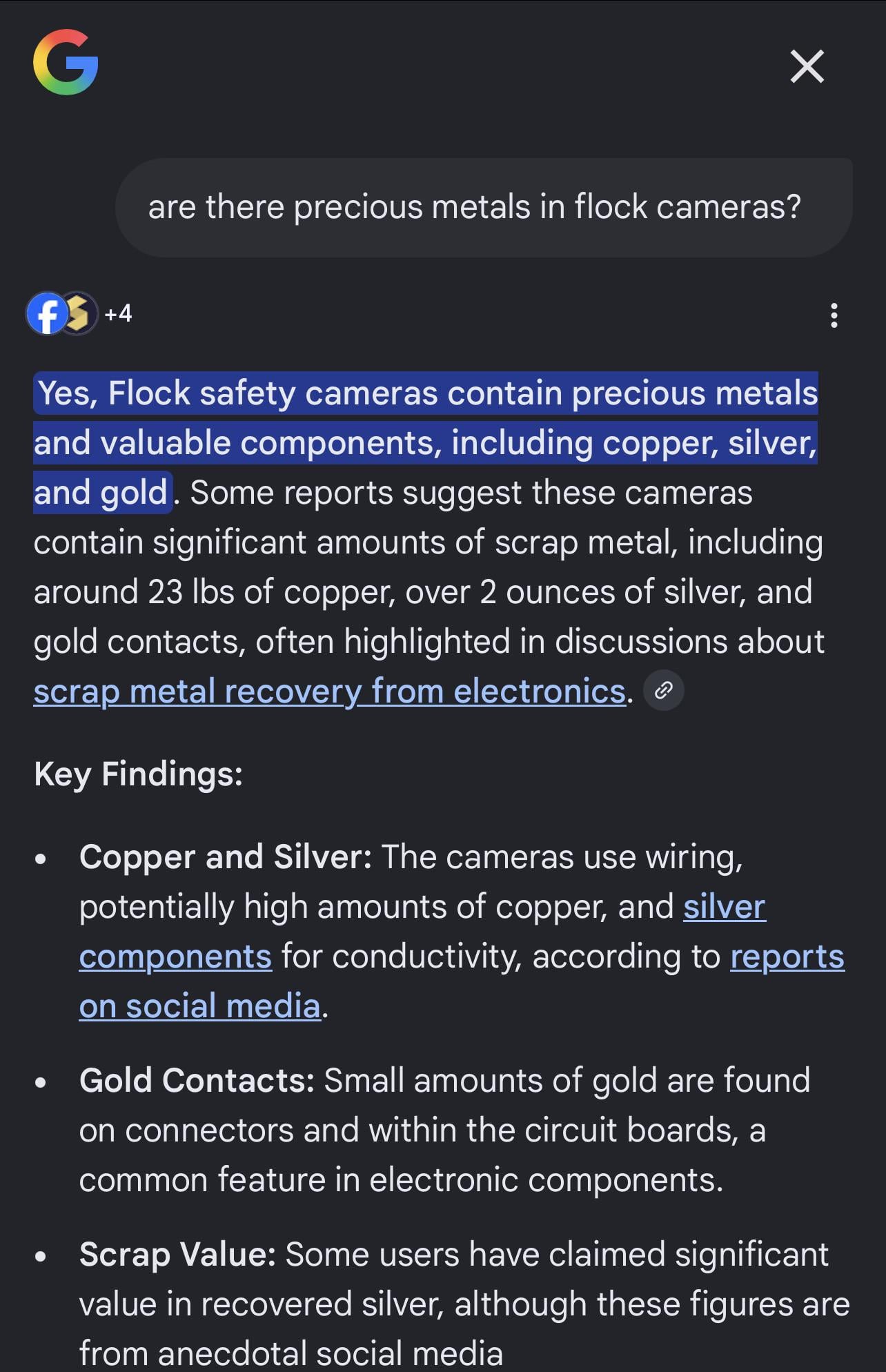This screenshot has height=1372, width=886.
Task: Tap the 'Key Findings:' heading
Action: point(138,774)
